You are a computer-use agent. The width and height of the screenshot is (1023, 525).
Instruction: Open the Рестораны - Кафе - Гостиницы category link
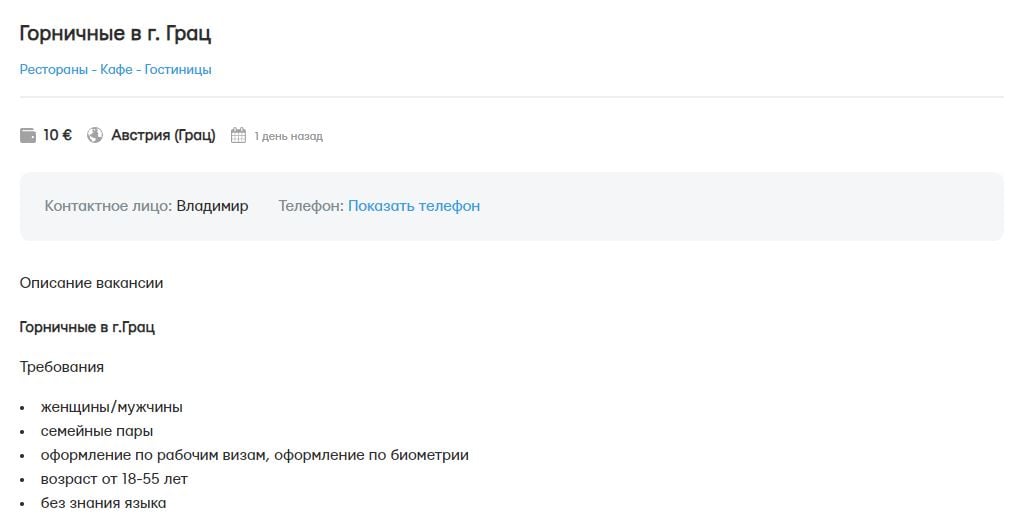(x=115, y=70)
